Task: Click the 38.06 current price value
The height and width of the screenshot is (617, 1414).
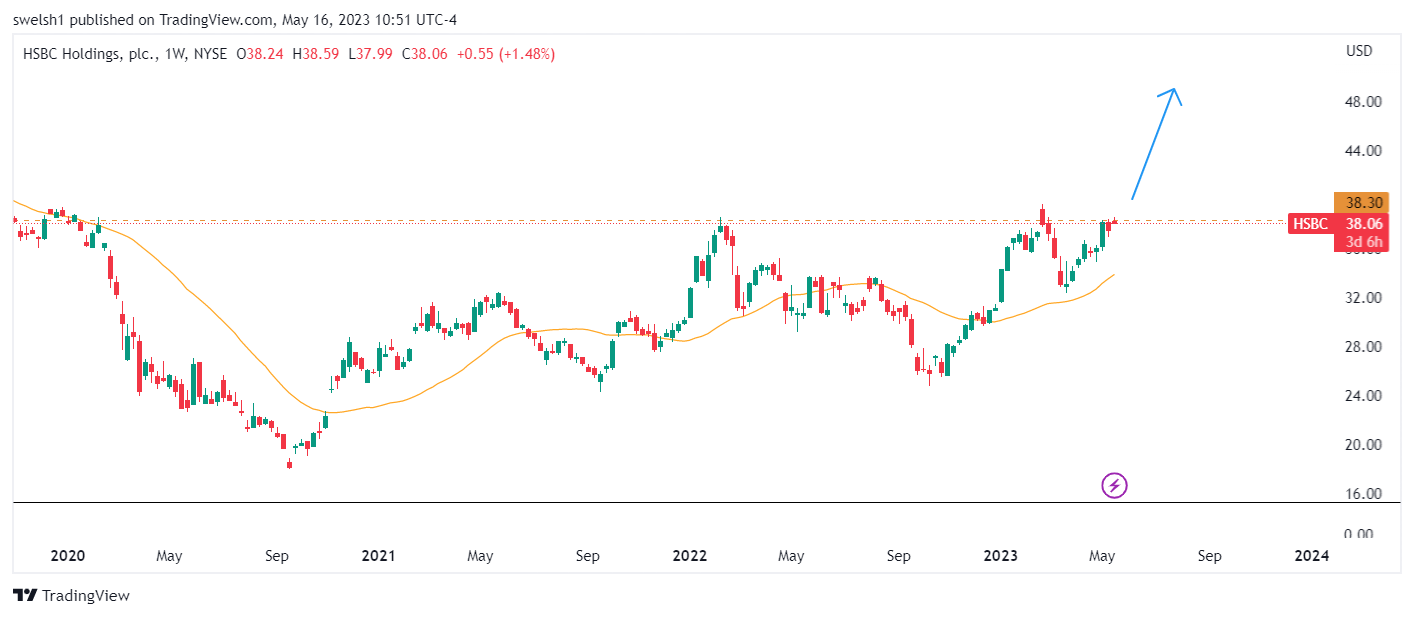Action: coord(1362,224)
